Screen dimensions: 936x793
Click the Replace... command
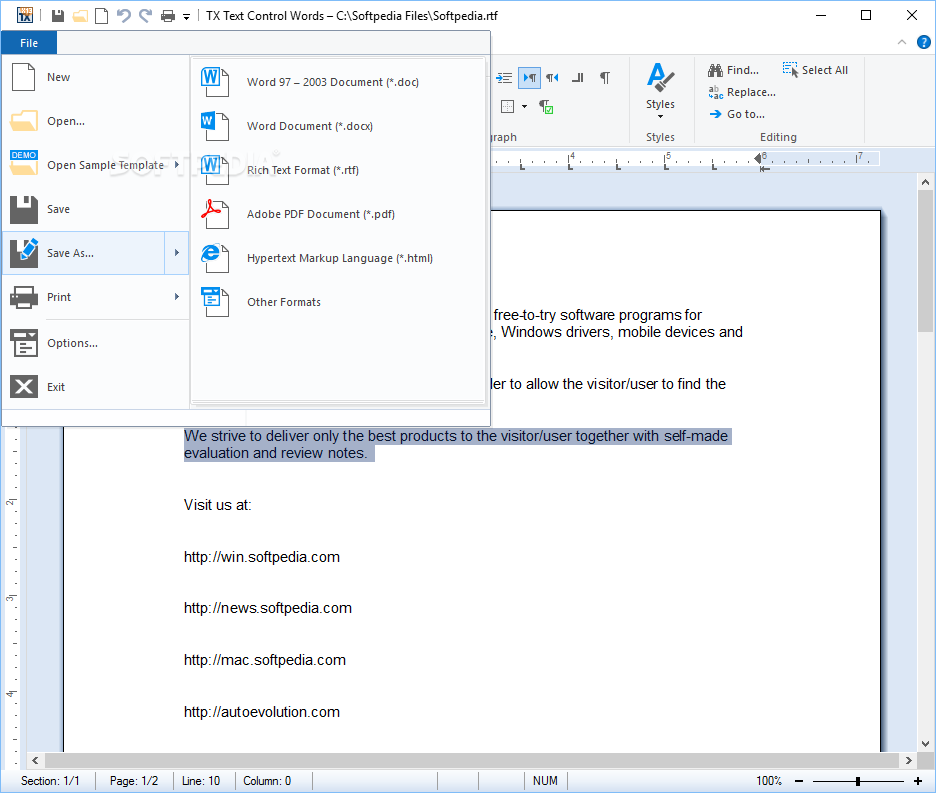point(742,92)
